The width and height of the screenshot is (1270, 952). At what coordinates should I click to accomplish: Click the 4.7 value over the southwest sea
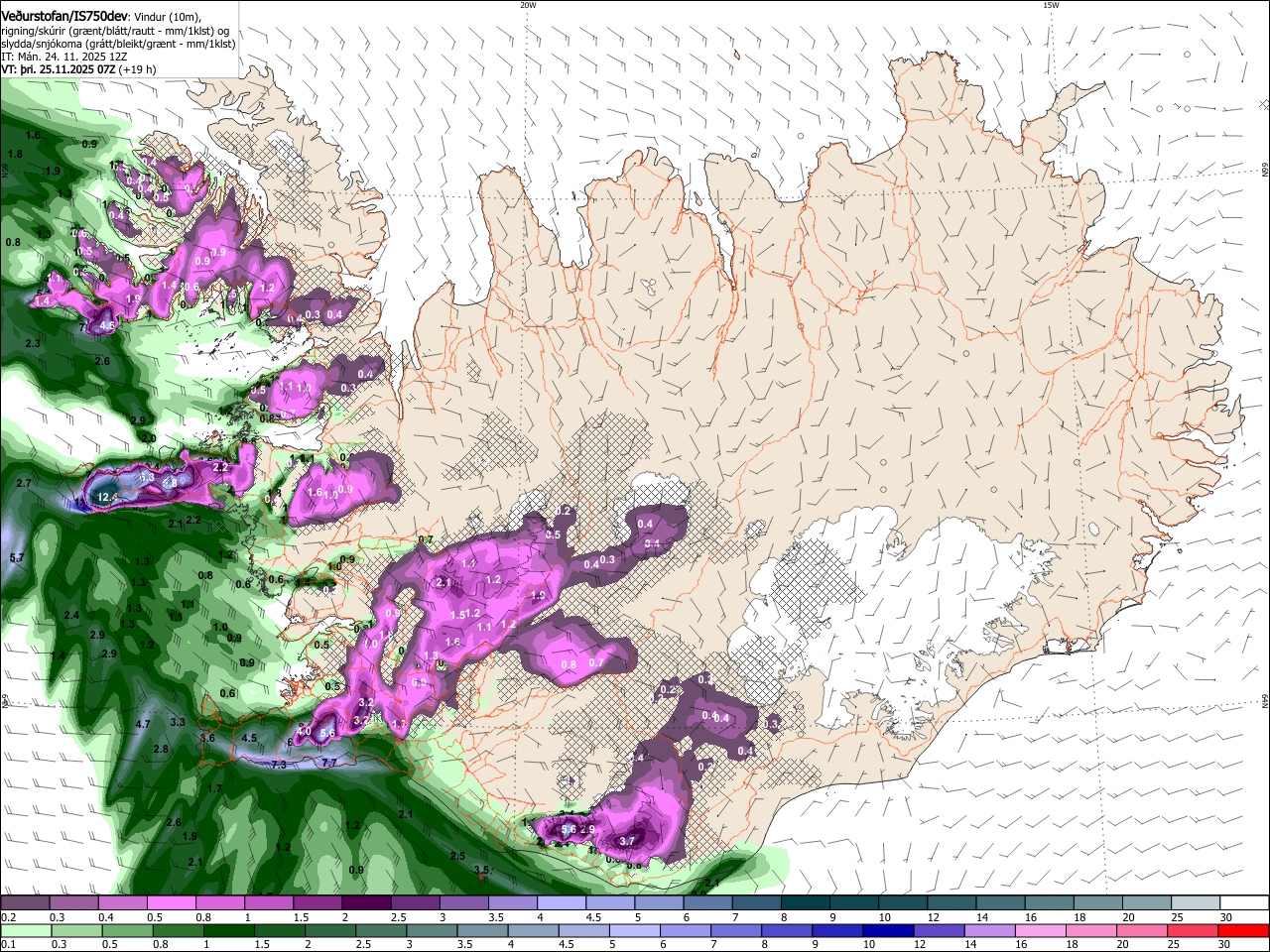143,724
